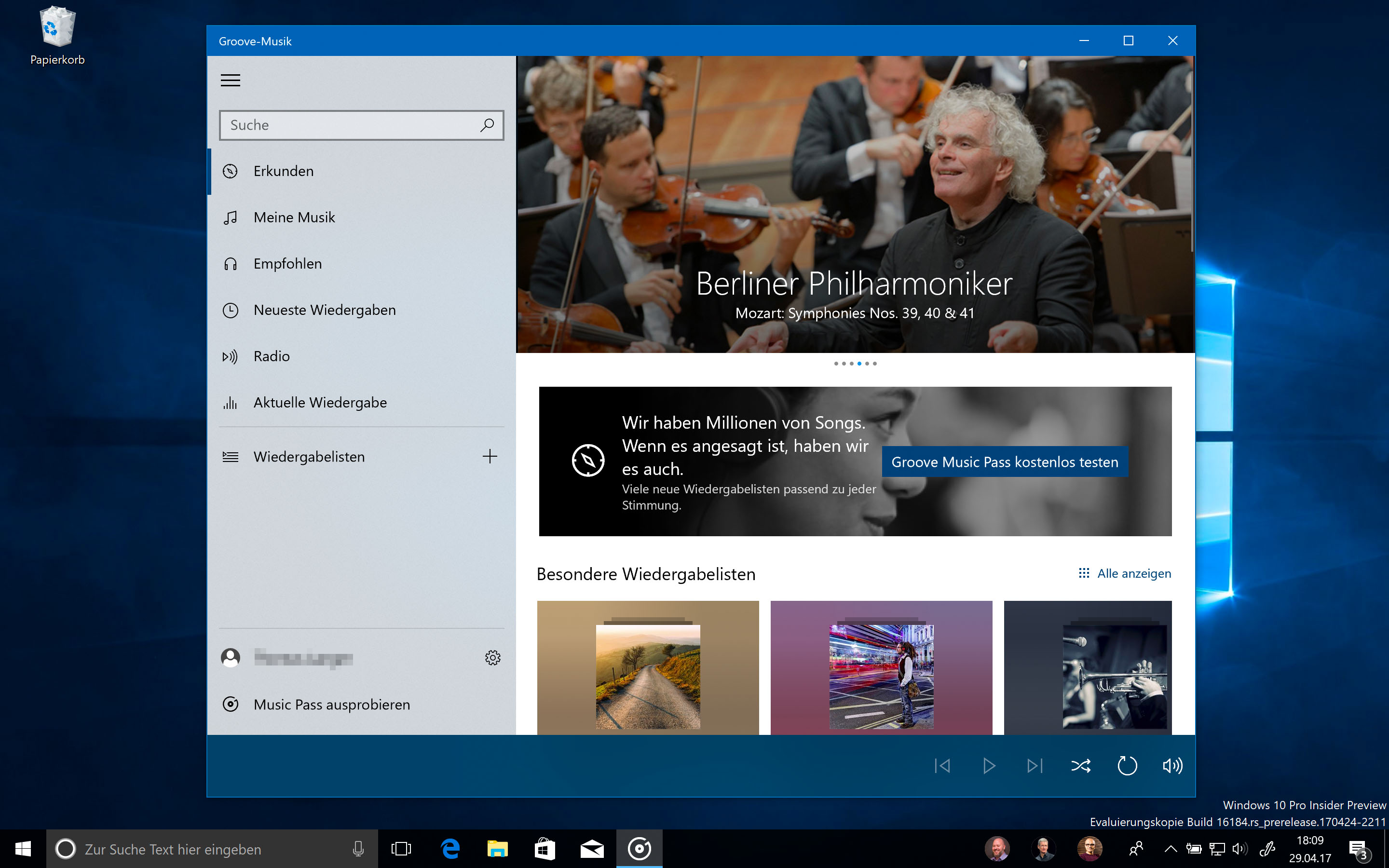This screenshot has width=1389, height=868.
Task: Select Music Pass ausprobieren
Action: pyautogui.click(x=361, y=705)
